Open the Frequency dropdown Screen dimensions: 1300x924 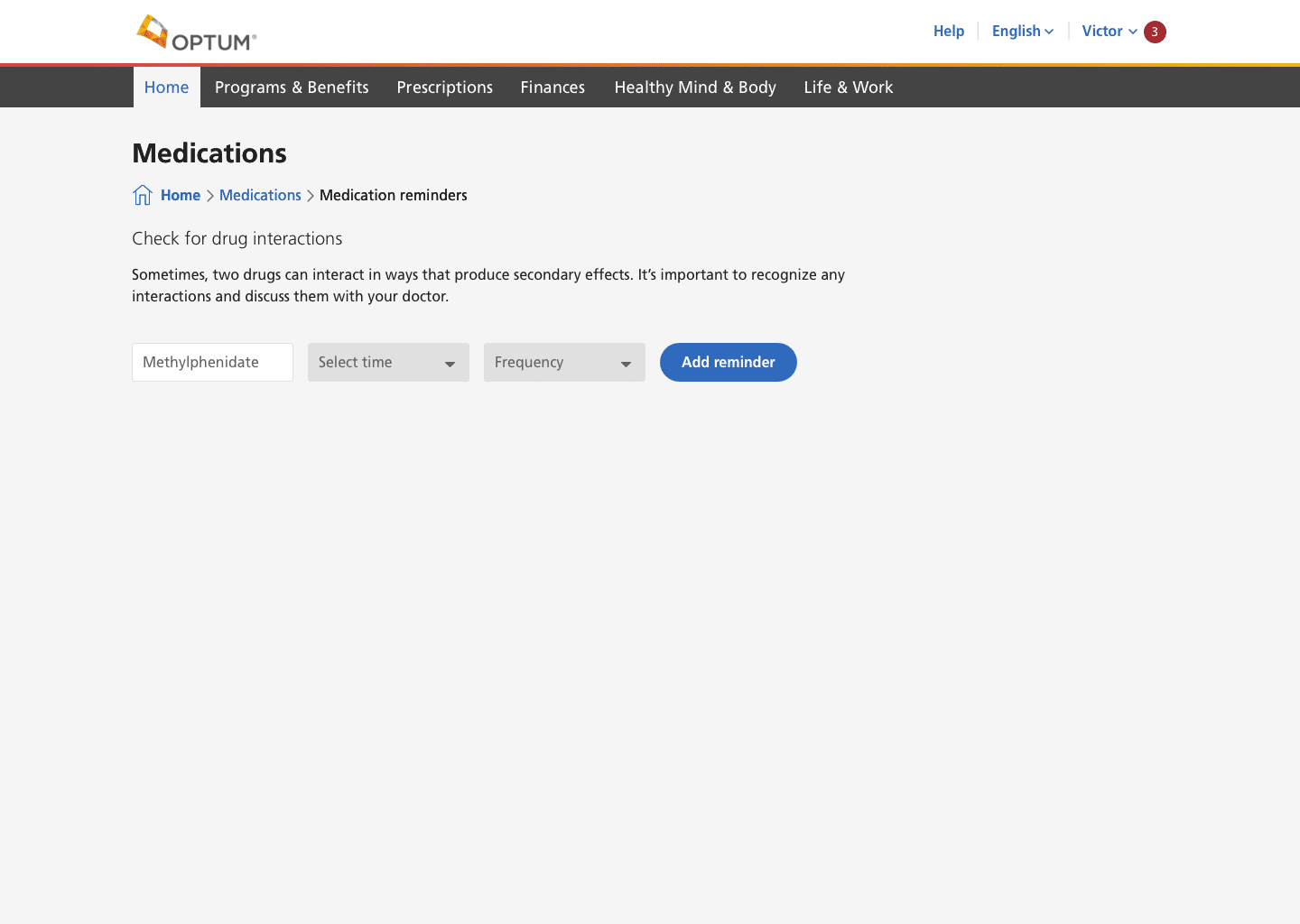(555, 363)
